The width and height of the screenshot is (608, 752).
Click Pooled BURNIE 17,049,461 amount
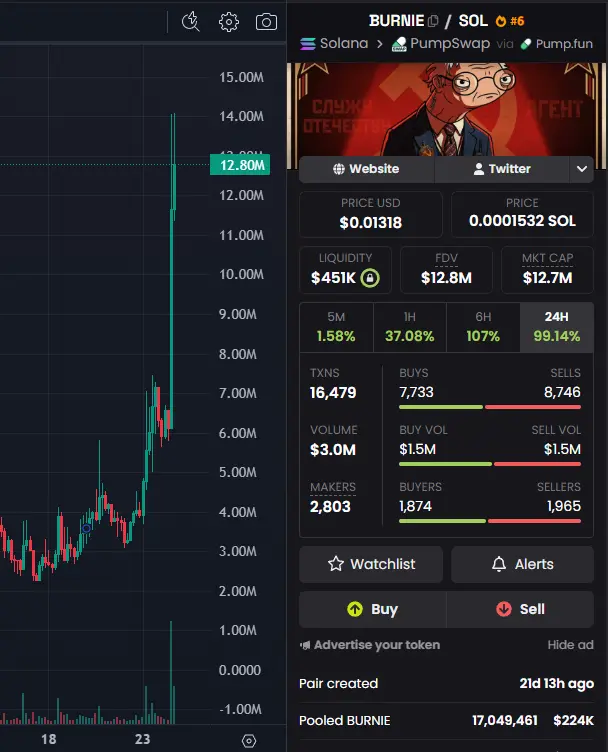tap(504, 720)
